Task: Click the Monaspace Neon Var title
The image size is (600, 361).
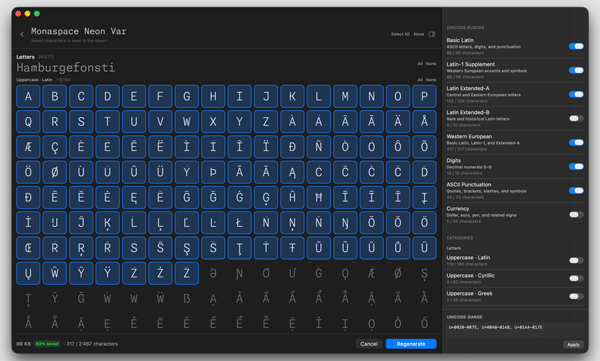Action: (78, 31)
